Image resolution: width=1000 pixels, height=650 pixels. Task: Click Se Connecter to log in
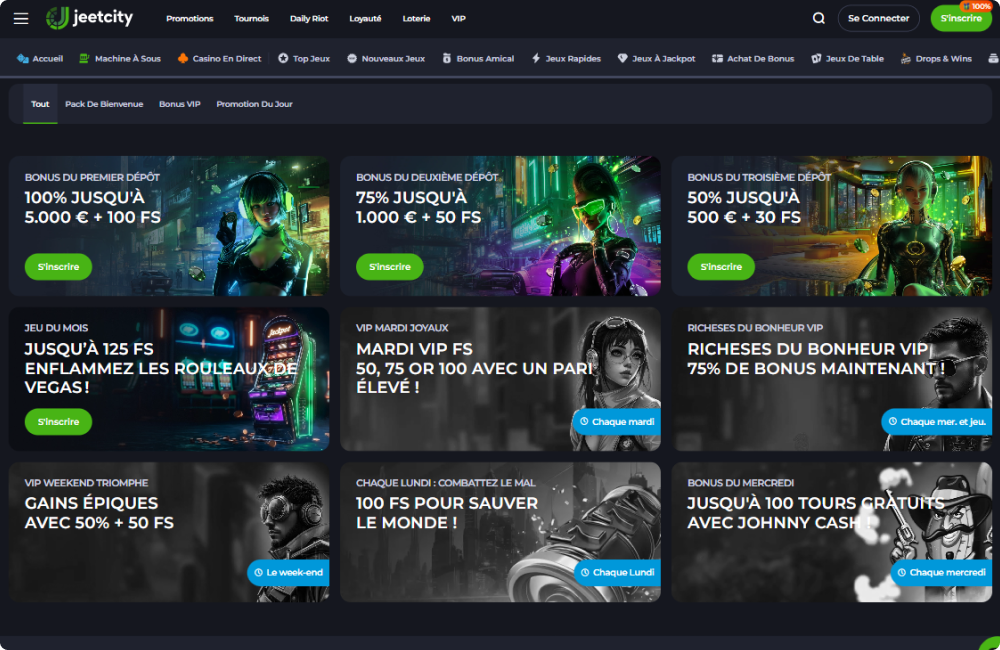(878, 18)
